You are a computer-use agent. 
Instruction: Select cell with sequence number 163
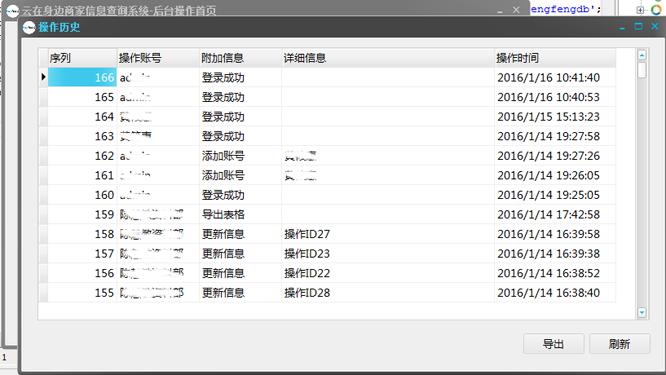[x=82, y=136]
